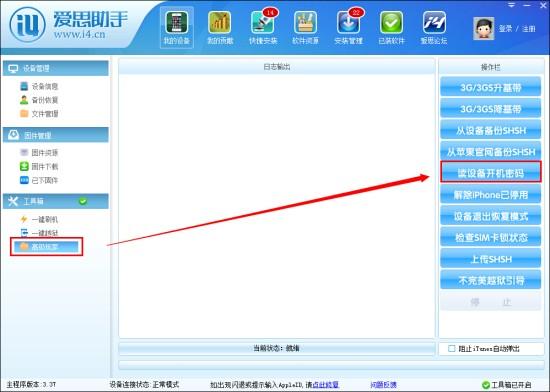550x392 pixels.
Task: Collapse the 设备管理 section header
Action: [x=56, y=68]
